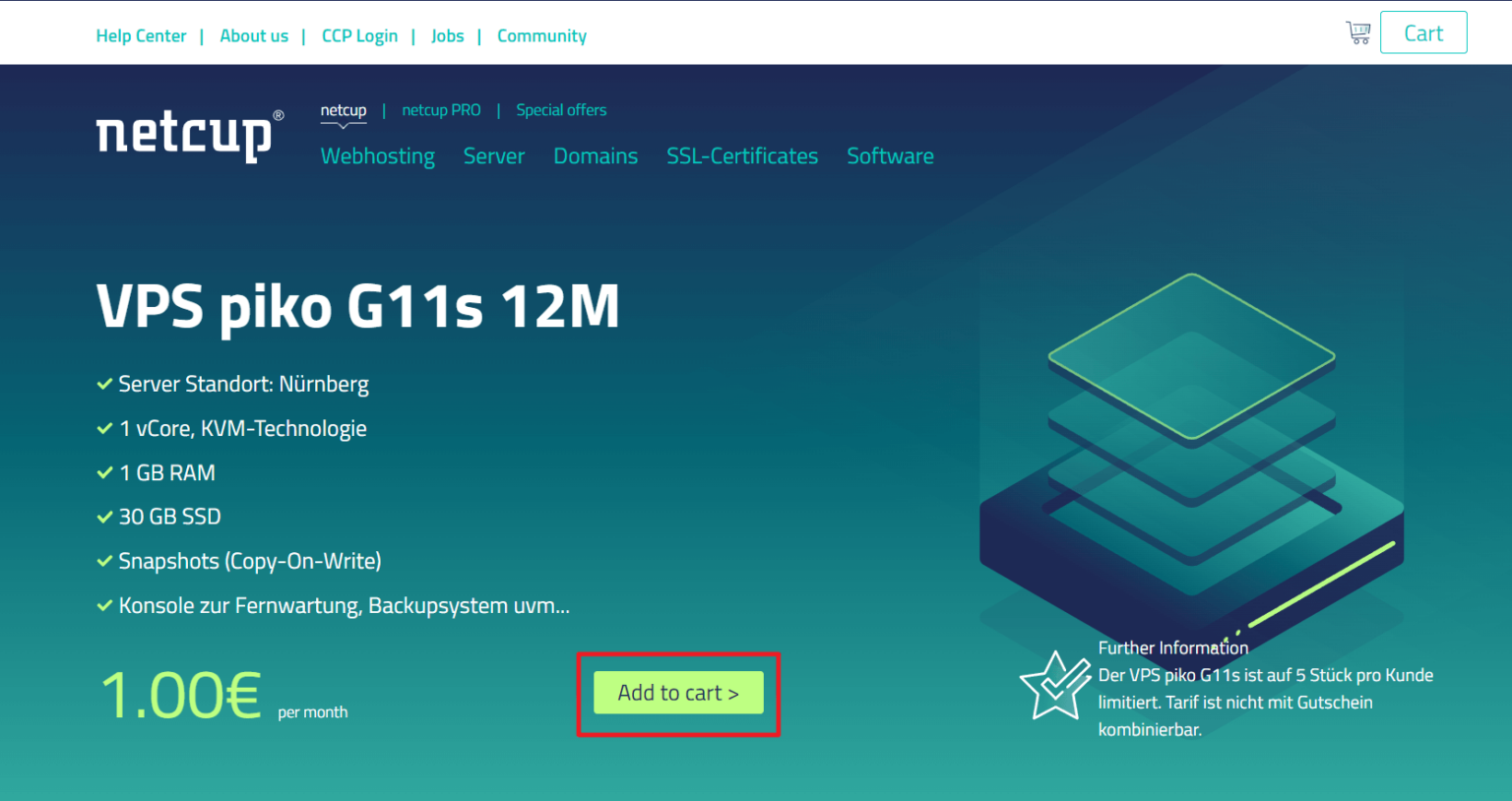This screenshot has width=1512, height=801.
Task: Open the Help Center link
Action: pyautogui.click(x=141, y=36)
